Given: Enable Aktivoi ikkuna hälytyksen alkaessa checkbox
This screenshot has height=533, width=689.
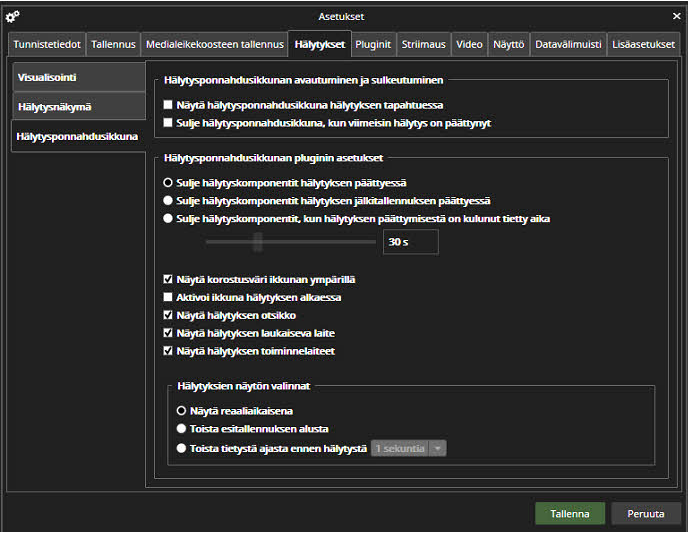Looking at the screenshot, I should (x=168, y=298).
